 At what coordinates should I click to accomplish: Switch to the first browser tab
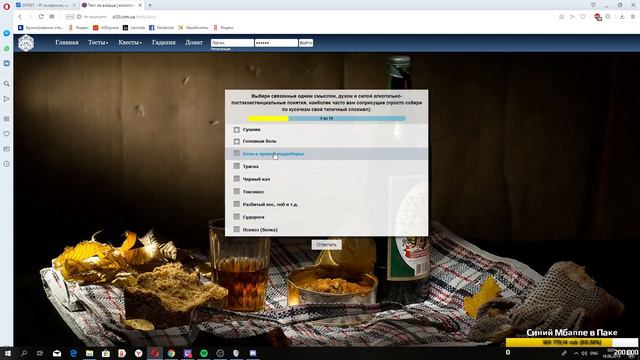coord(46,5)
